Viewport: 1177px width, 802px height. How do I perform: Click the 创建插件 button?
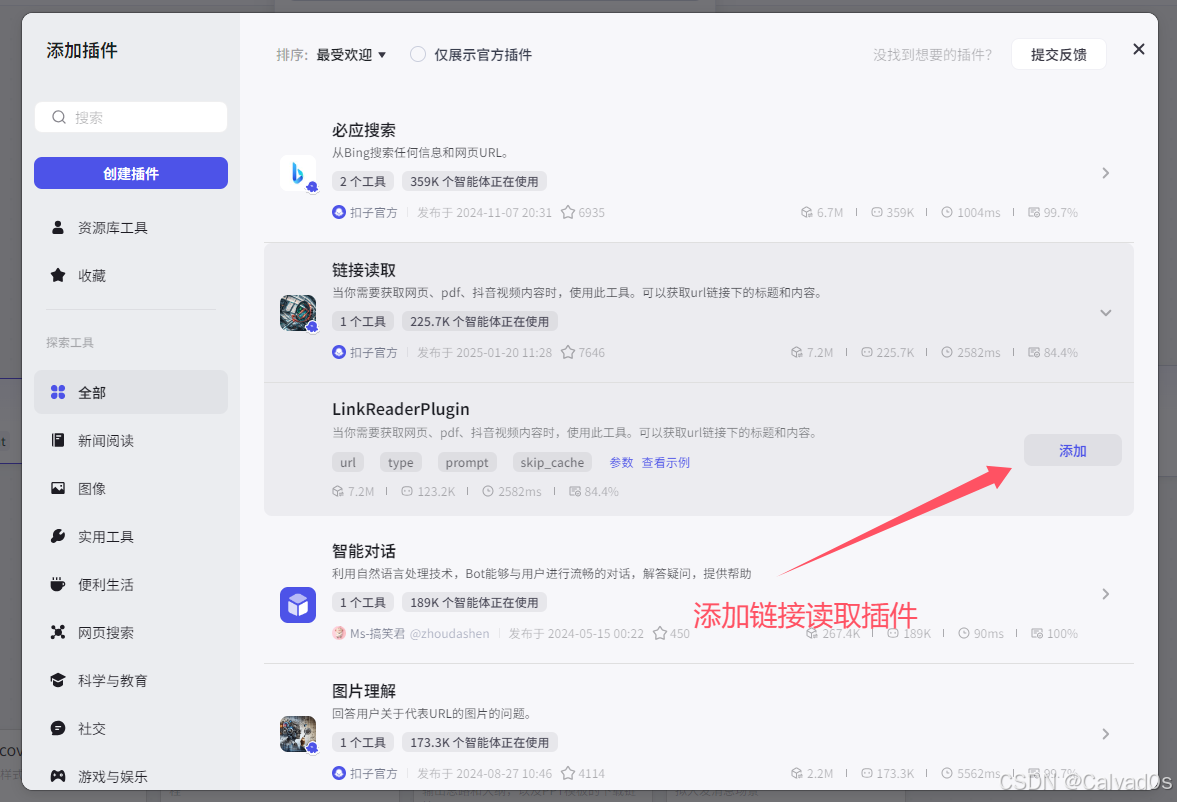(131, 173)
